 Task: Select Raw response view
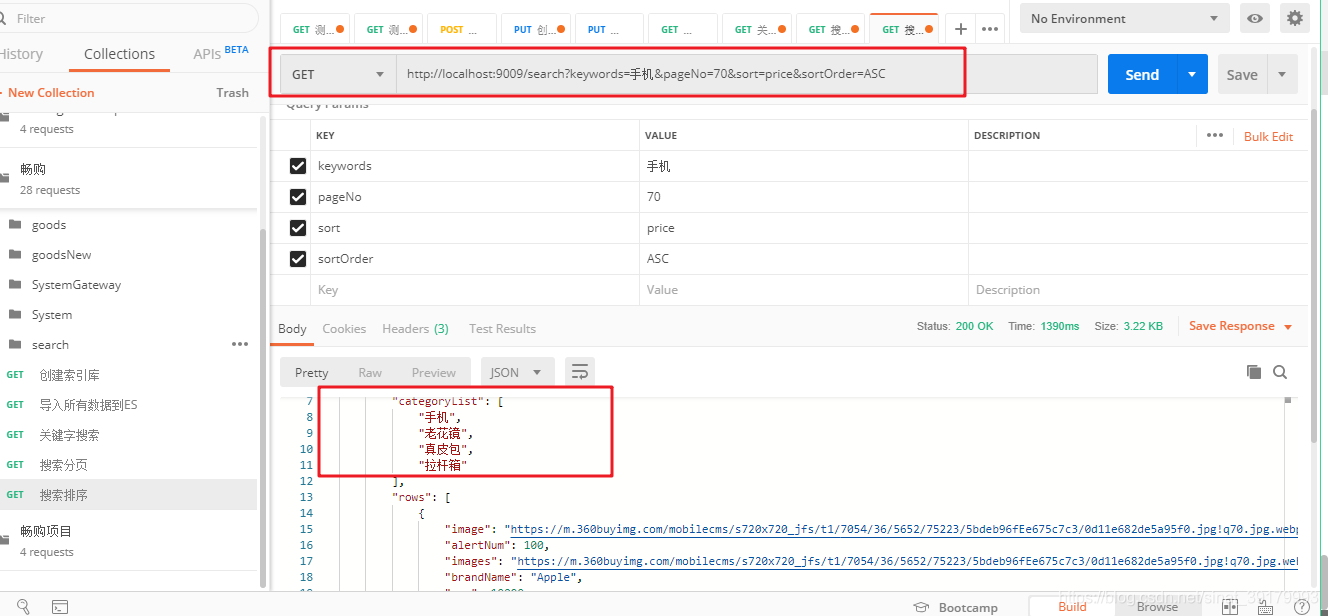[370, 372]
